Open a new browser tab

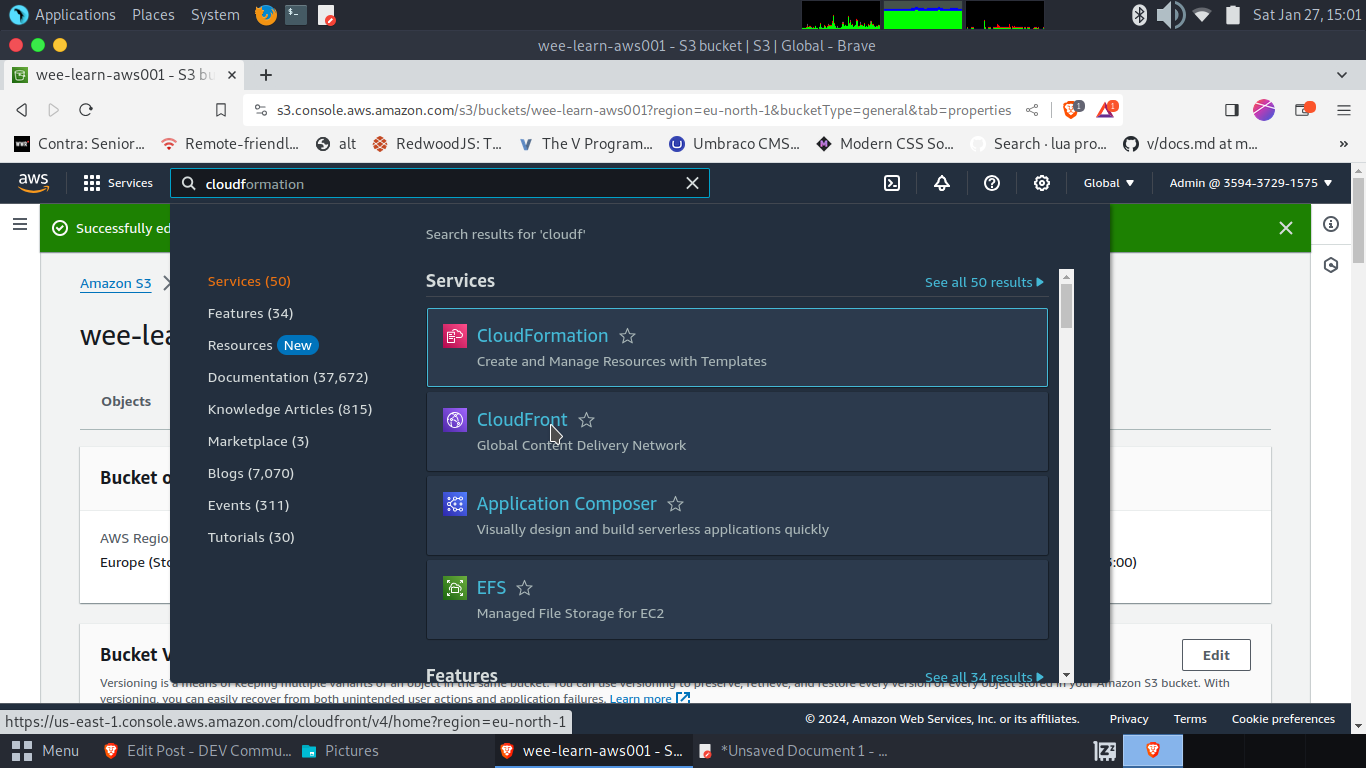click(x=266, y=75)
